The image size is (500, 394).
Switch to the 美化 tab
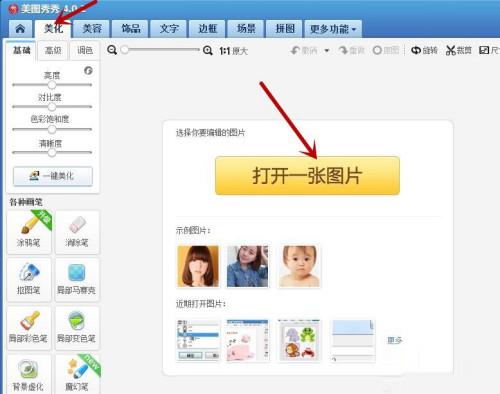(53, 29)
